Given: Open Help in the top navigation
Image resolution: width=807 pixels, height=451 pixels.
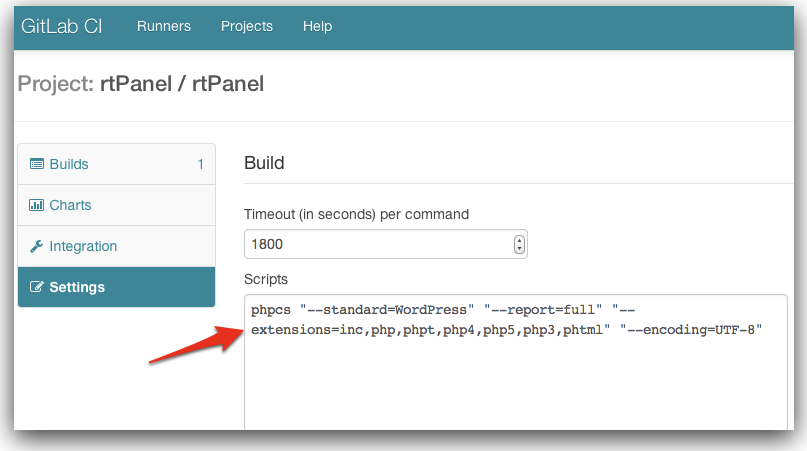Looking at the screenshot, I should 317,26.
